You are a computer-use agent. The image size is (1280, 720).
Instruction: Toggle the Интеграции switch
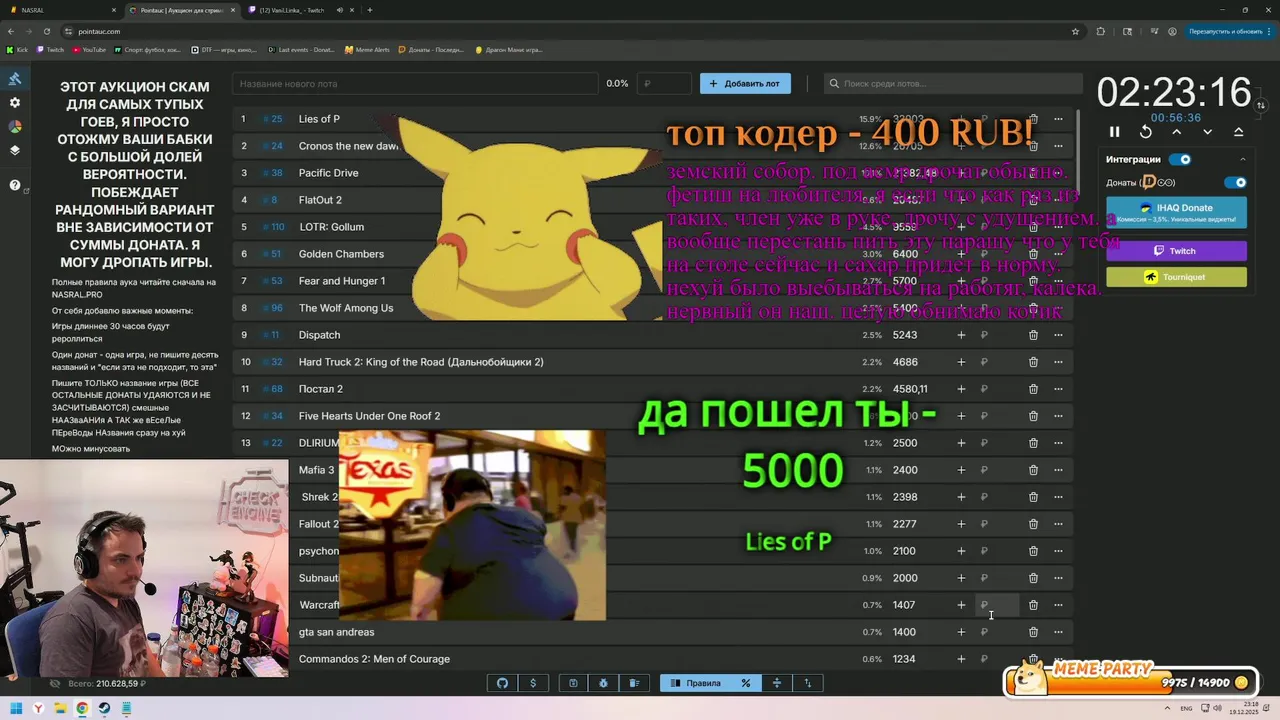(x=1181, y=159)
